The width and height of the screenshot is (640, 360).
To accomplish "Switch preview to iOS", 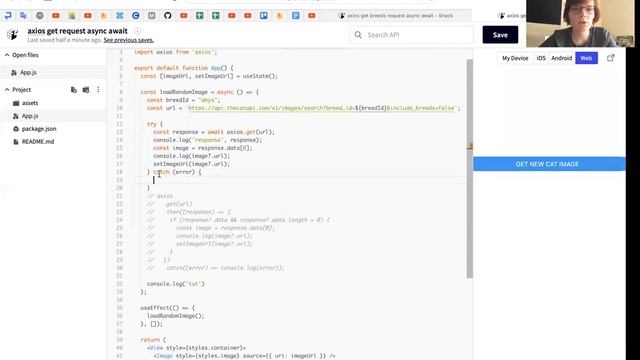I will (541, 58).
